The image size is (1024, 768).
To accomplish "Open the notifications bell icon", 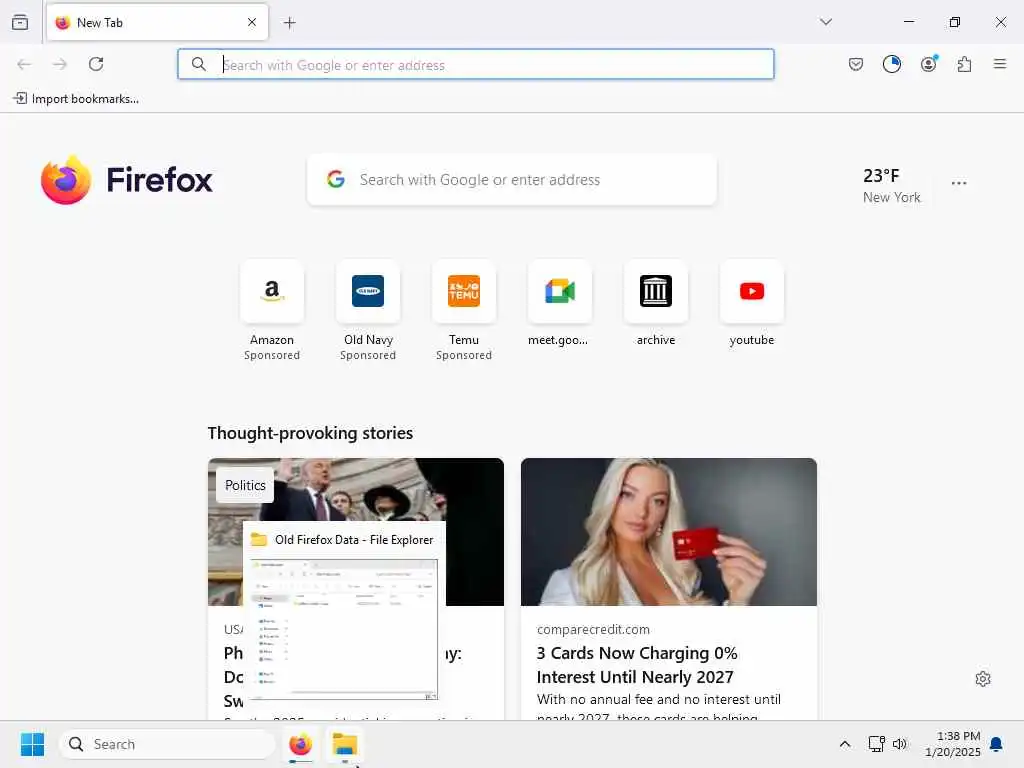I will [997, 744].
